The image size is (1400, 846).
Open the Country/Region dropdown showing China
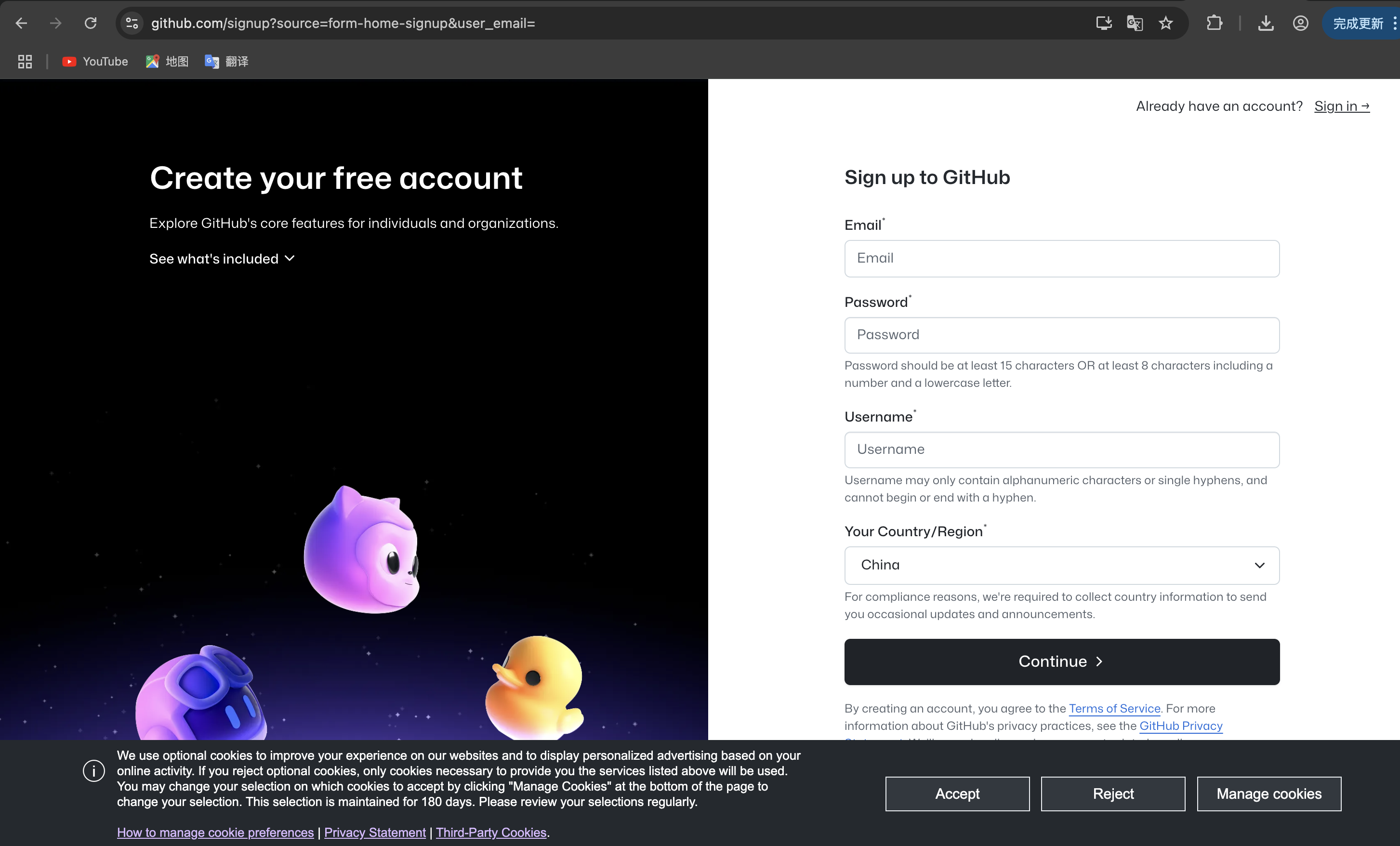click(1061, 565)
